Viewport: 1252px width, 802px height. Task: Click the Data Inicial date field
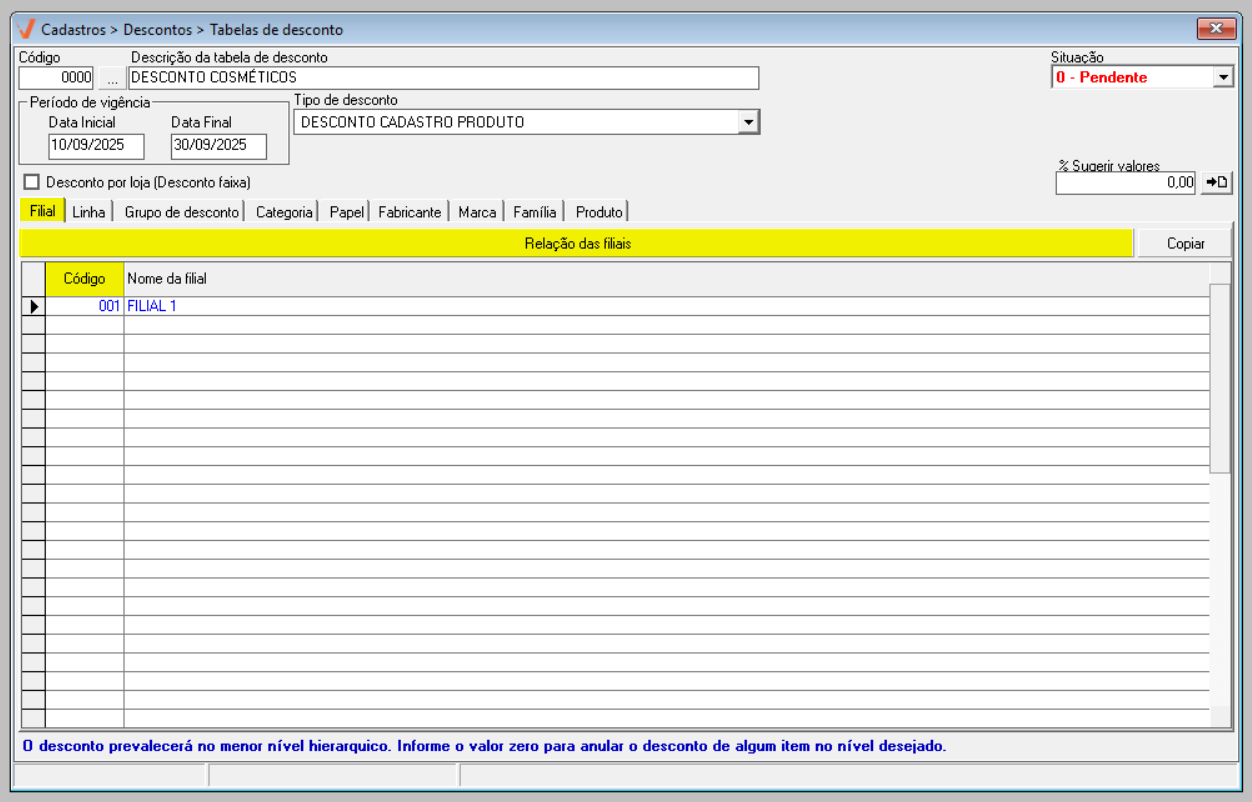click(96, 146)
